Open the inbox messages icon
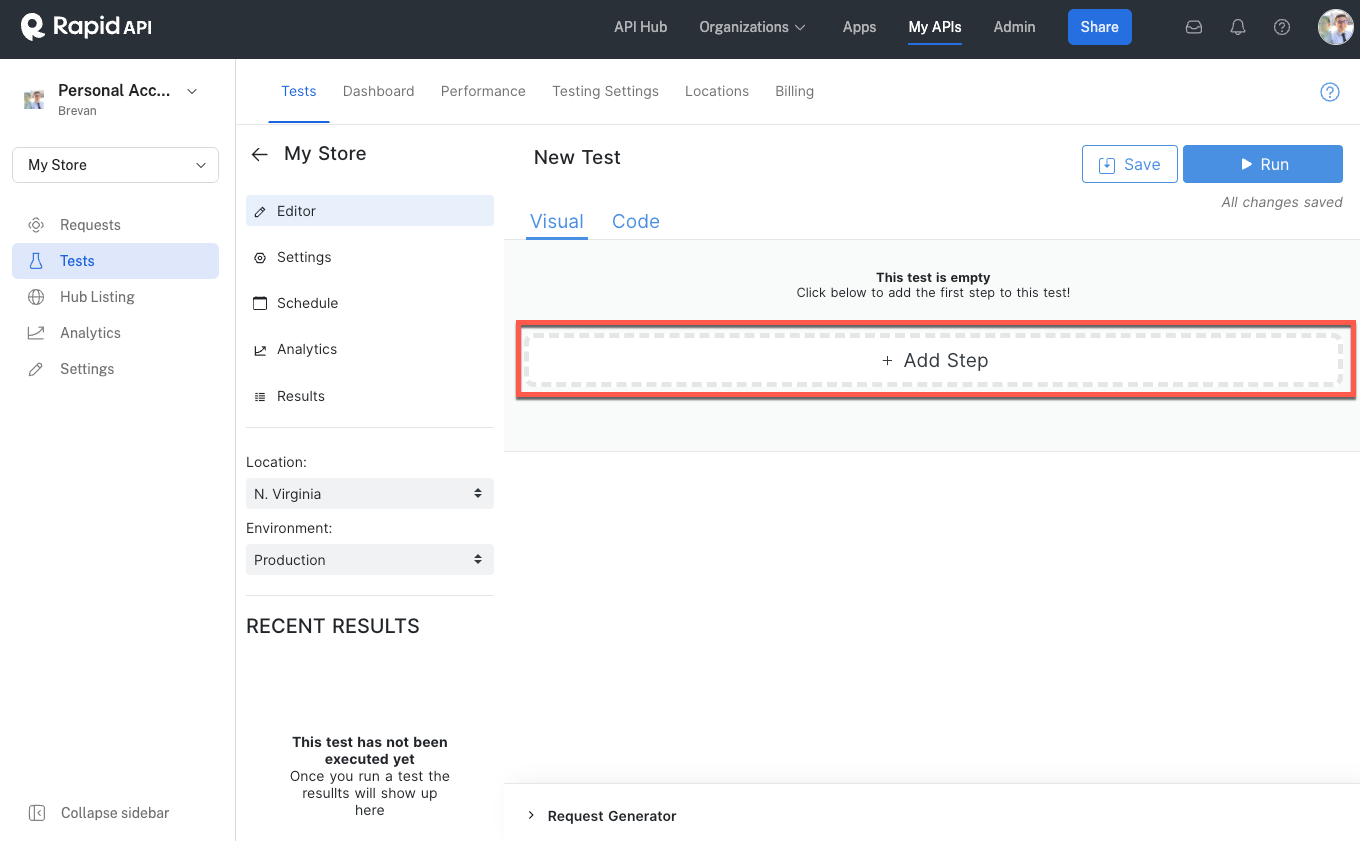This screenshot has height=841, width=1360. point(1194,27)
